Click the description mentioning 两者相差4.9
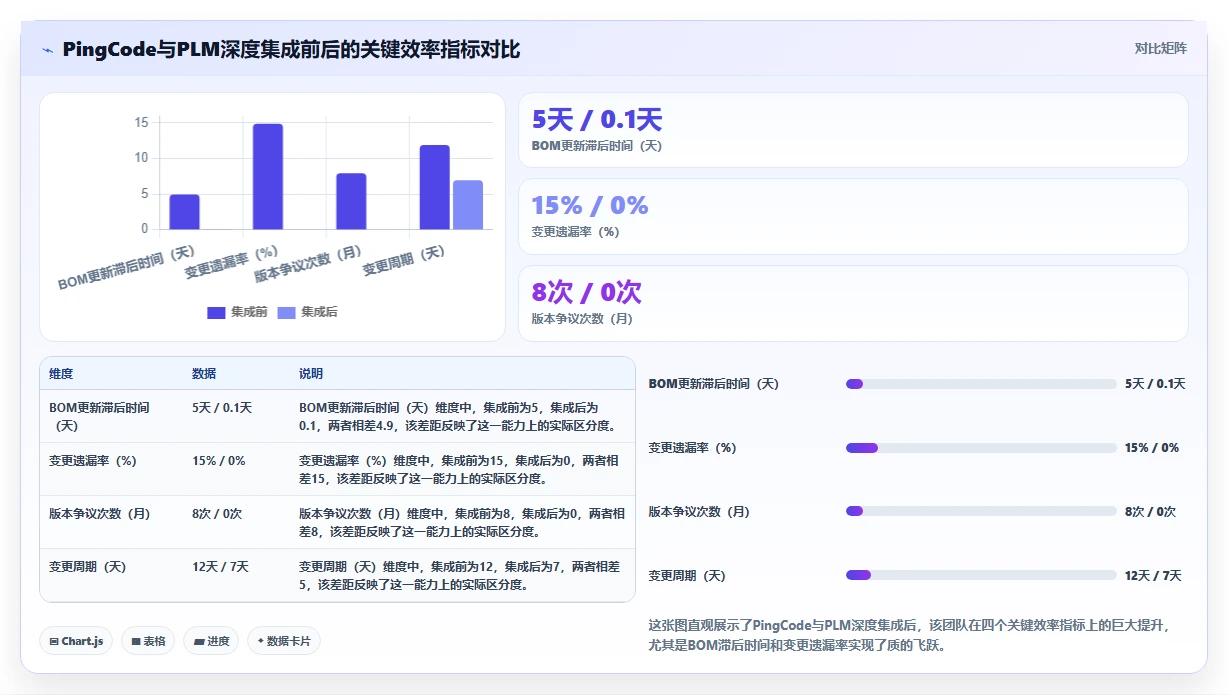Image resolution: width=1228 pixels, height=695 pixels. (462, 416)
